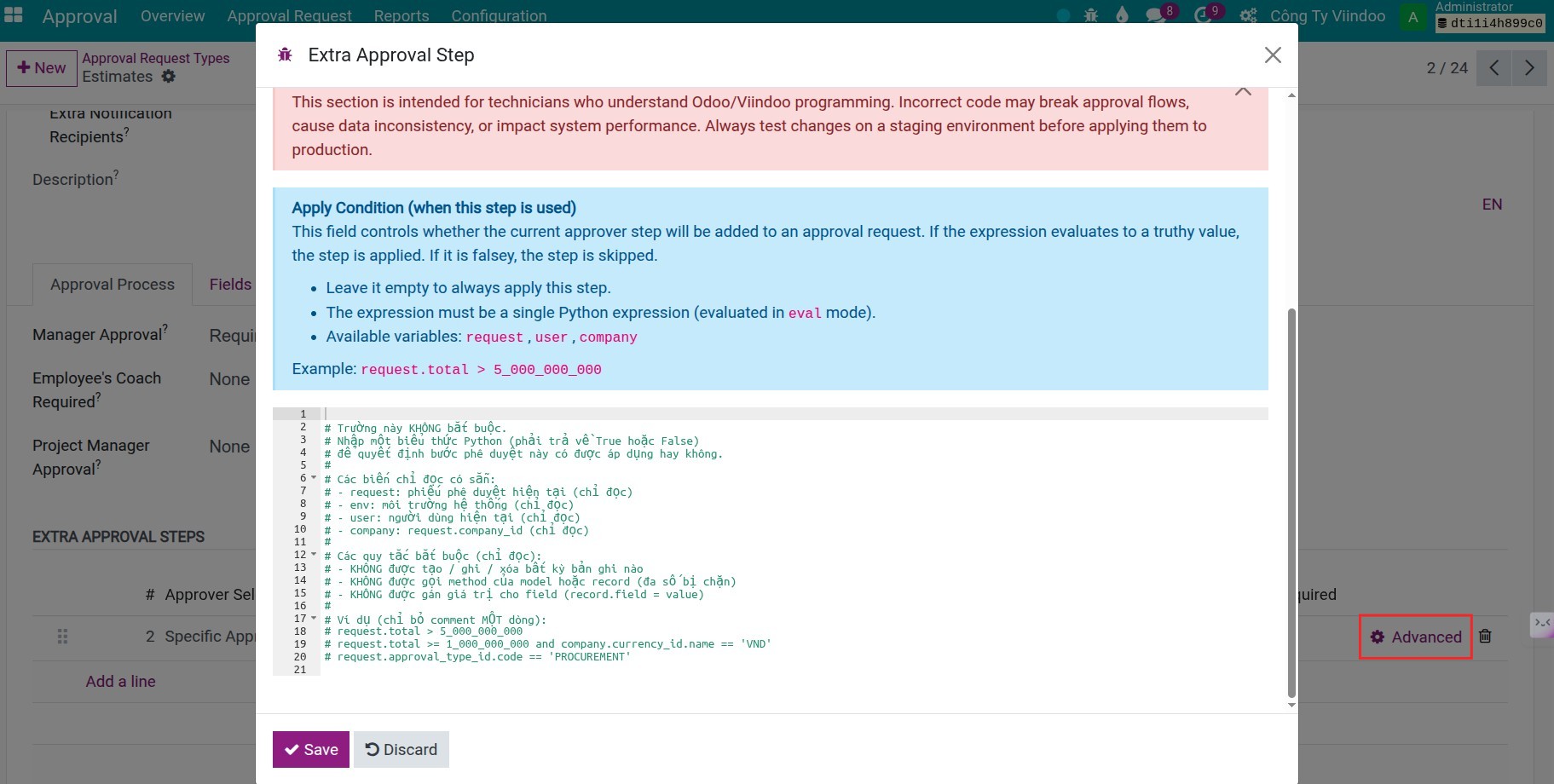Fold the example comment block at line 17
Screen dimensions: 1554x784
click(x=314, y=619)
